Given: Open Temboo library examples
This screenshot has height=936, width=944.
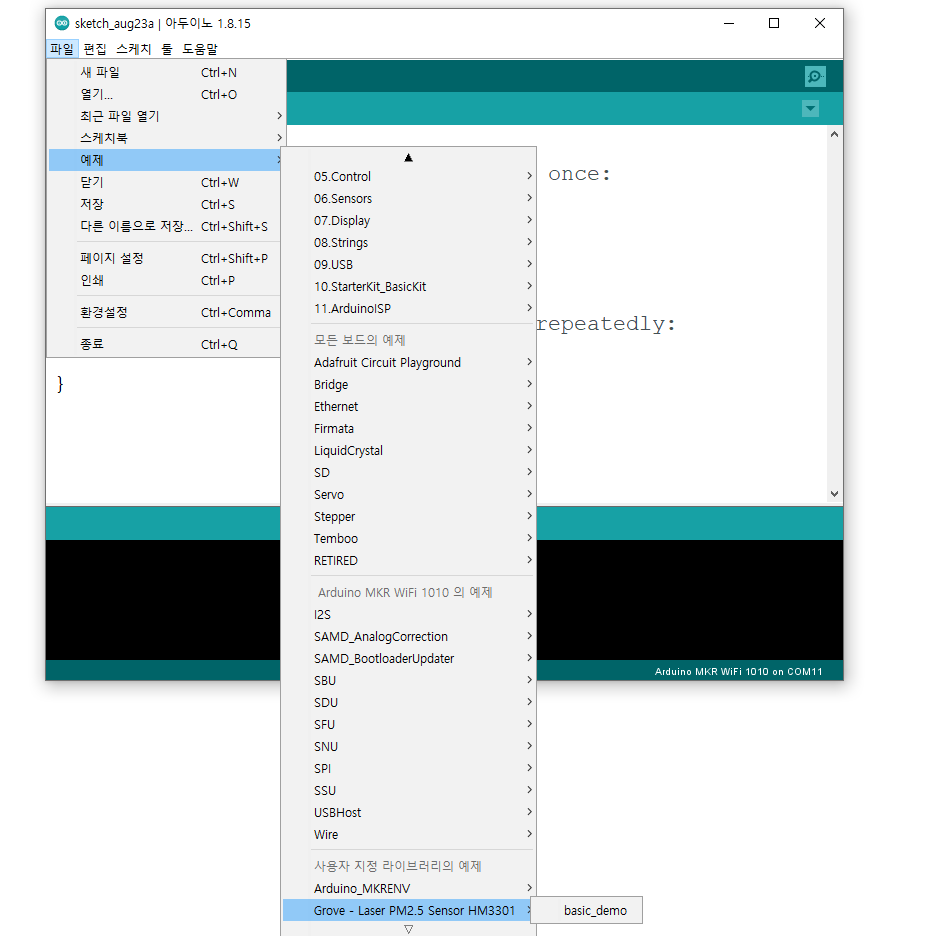Looking at the screenshot, I should (x=409, y=538).
